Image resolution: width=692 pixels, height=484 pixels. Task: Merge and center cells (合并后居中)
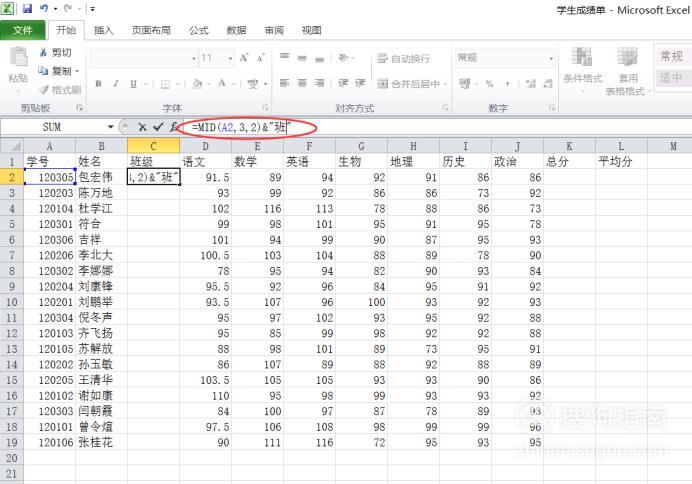pos(409,83)
